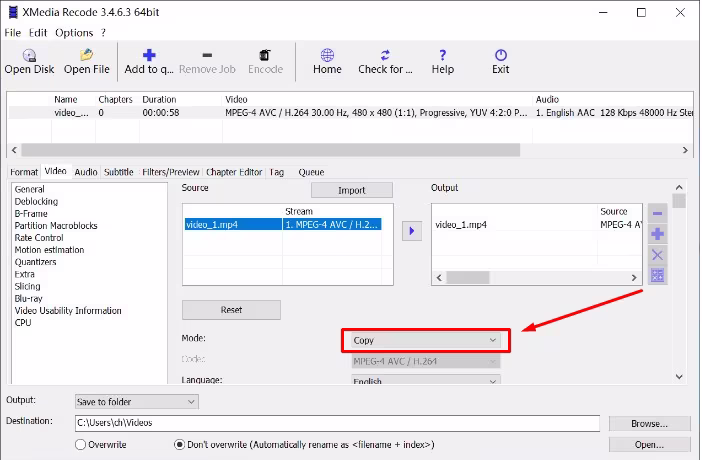Click the Open... button

(x=650, y=445)
